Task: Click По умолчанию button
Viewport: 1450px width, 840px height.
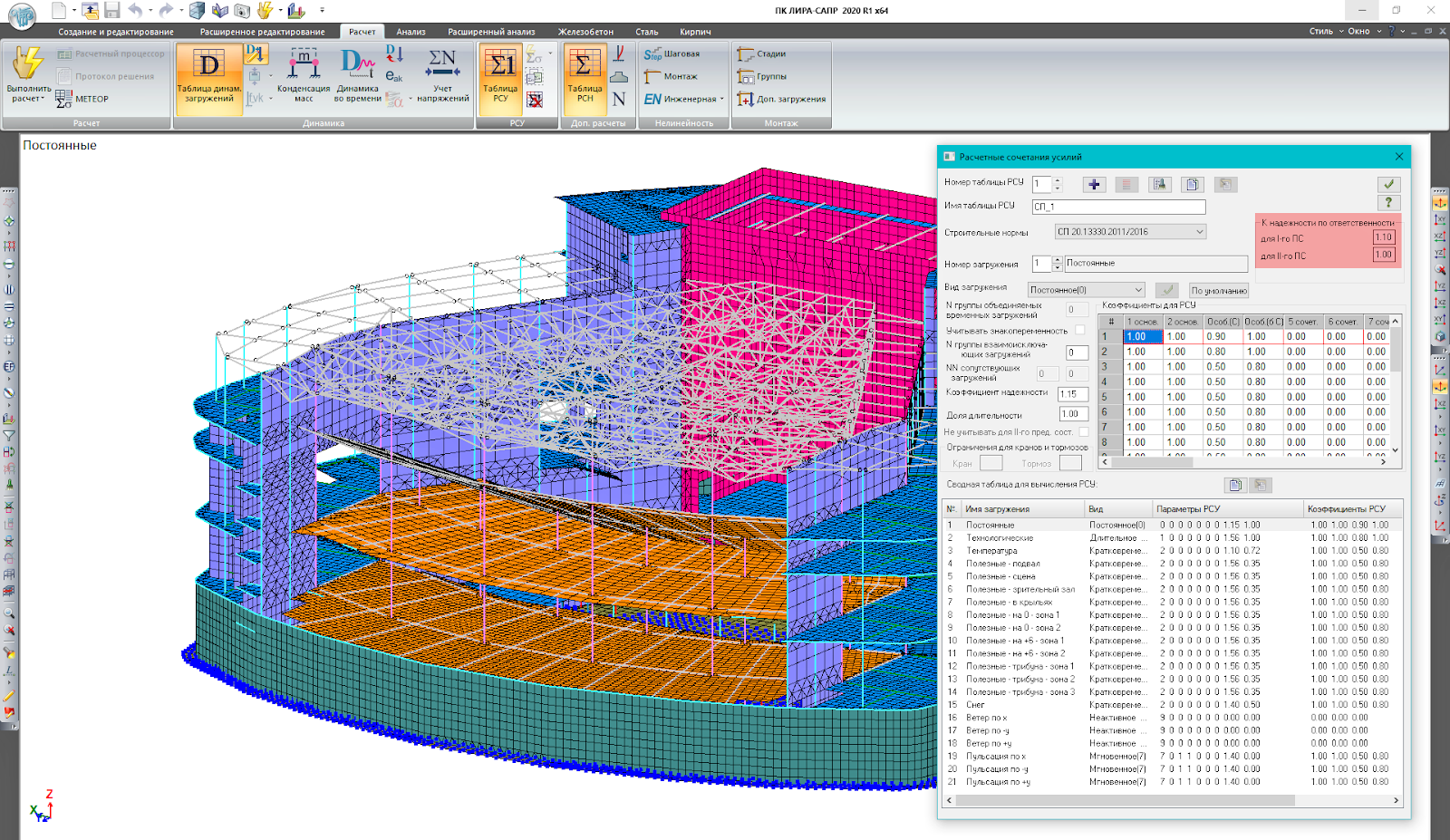Action: pos(1219,291)
